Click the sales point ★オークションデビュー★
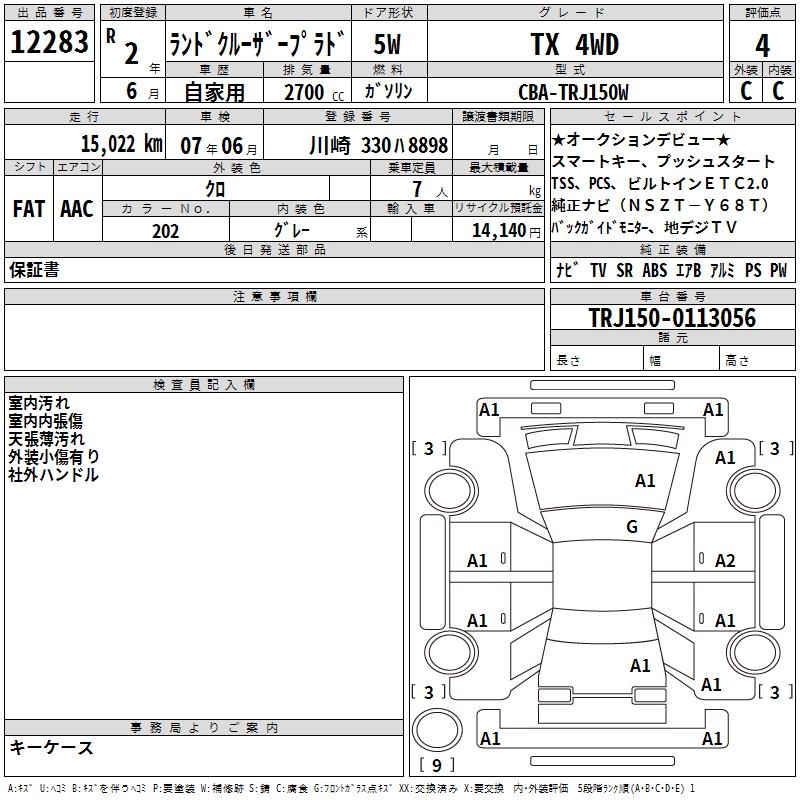The height and width of the screenshot is (800, 800). click(x=641, y=139)
